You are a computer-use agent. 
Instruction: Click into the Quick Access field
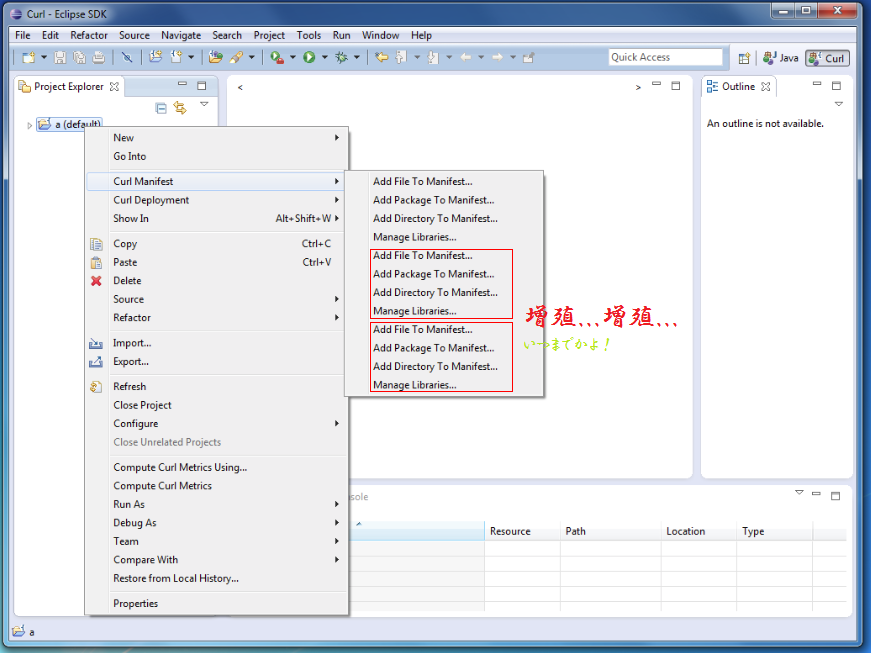pyautogui.click(x=665, y=58)
